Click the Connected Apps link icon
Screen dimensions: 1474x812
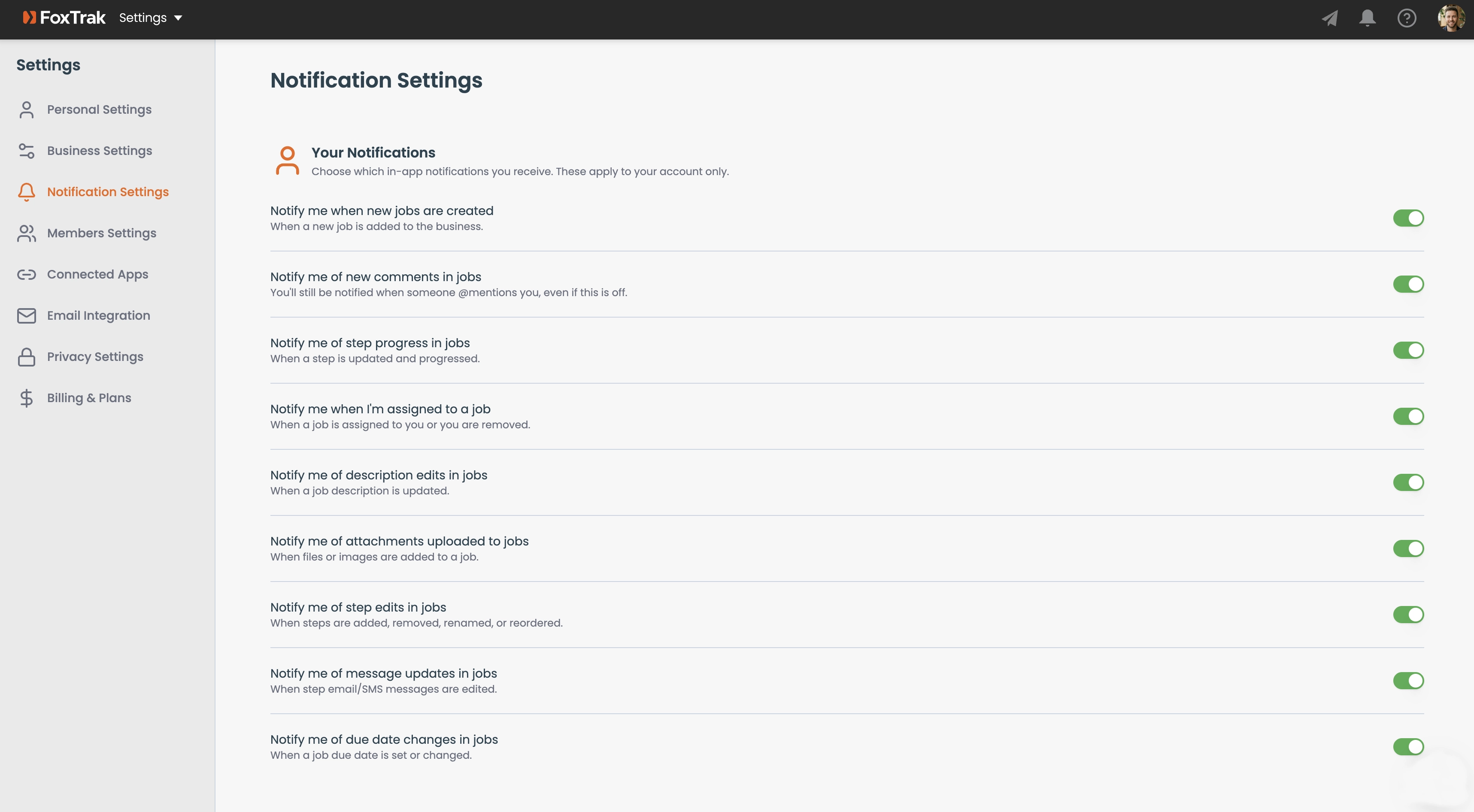click(26, 274)
